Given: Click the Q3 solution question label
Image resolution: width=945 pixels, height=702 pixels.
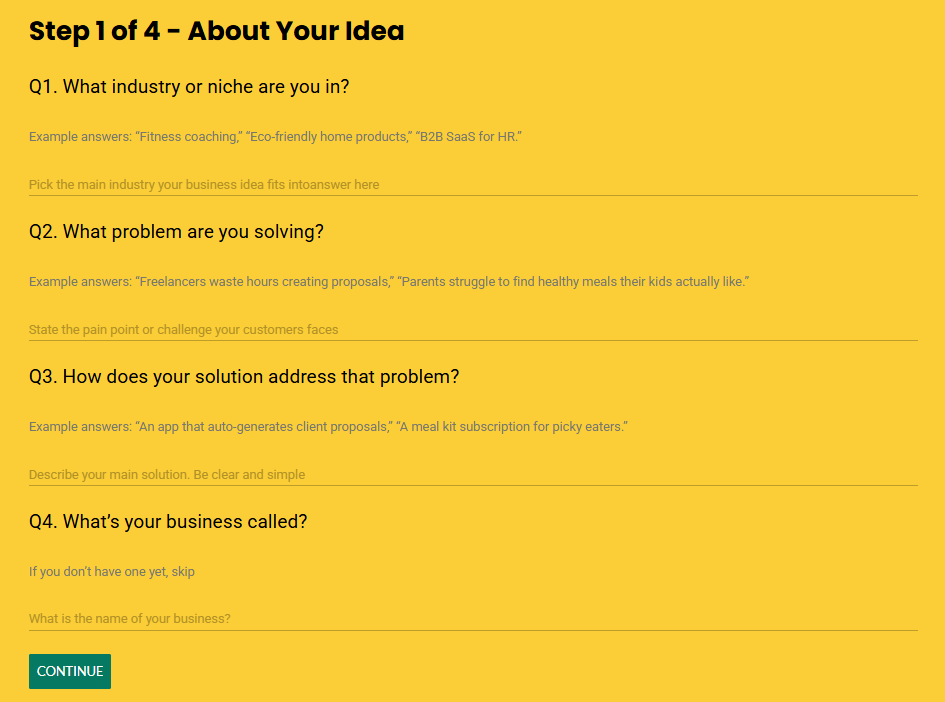Looking at the screenshot, I should pyautogui.click(x=244, y=377).
